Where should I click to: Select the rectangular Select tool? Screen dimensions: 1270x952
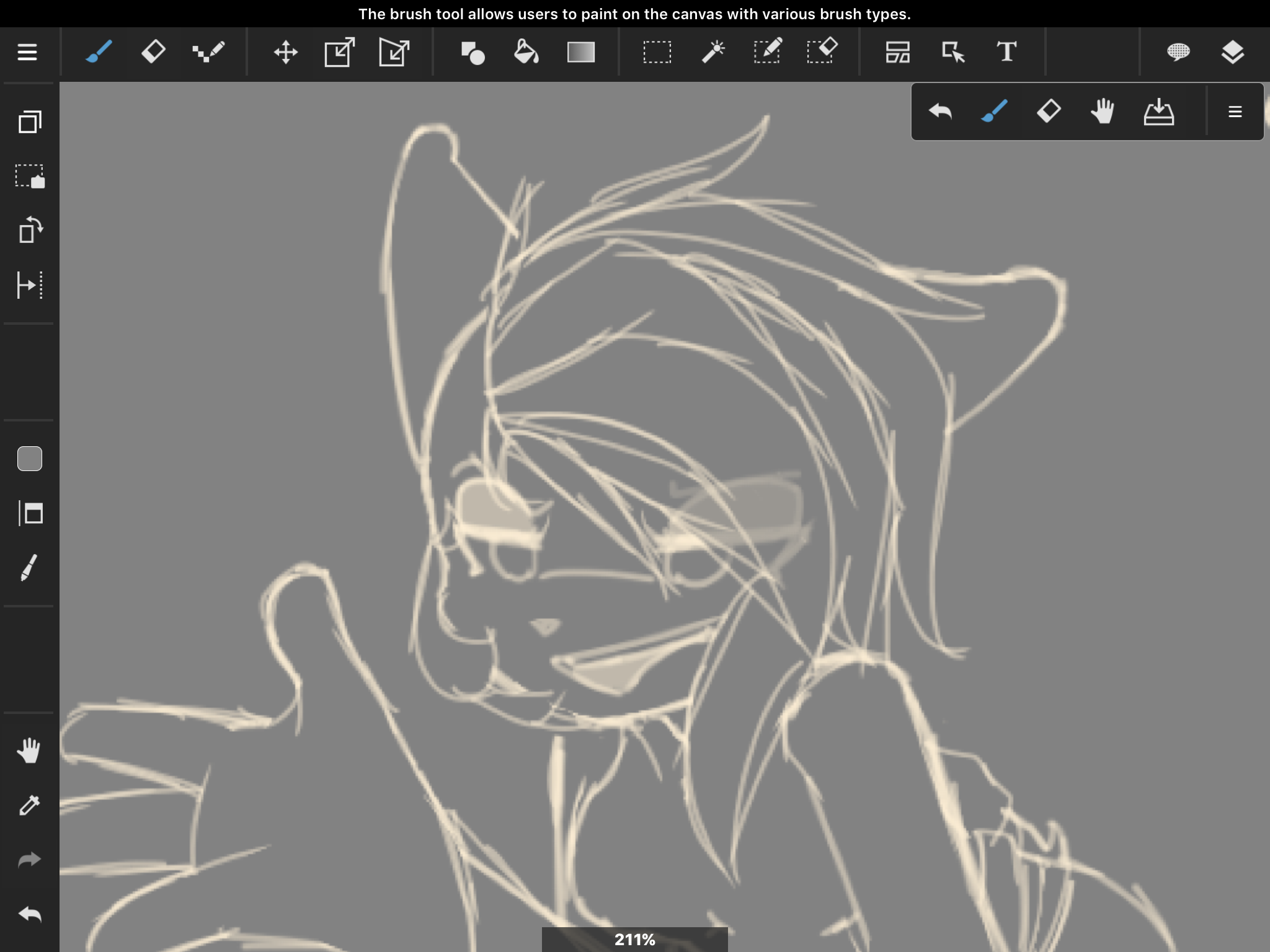(x=657, y=52)
